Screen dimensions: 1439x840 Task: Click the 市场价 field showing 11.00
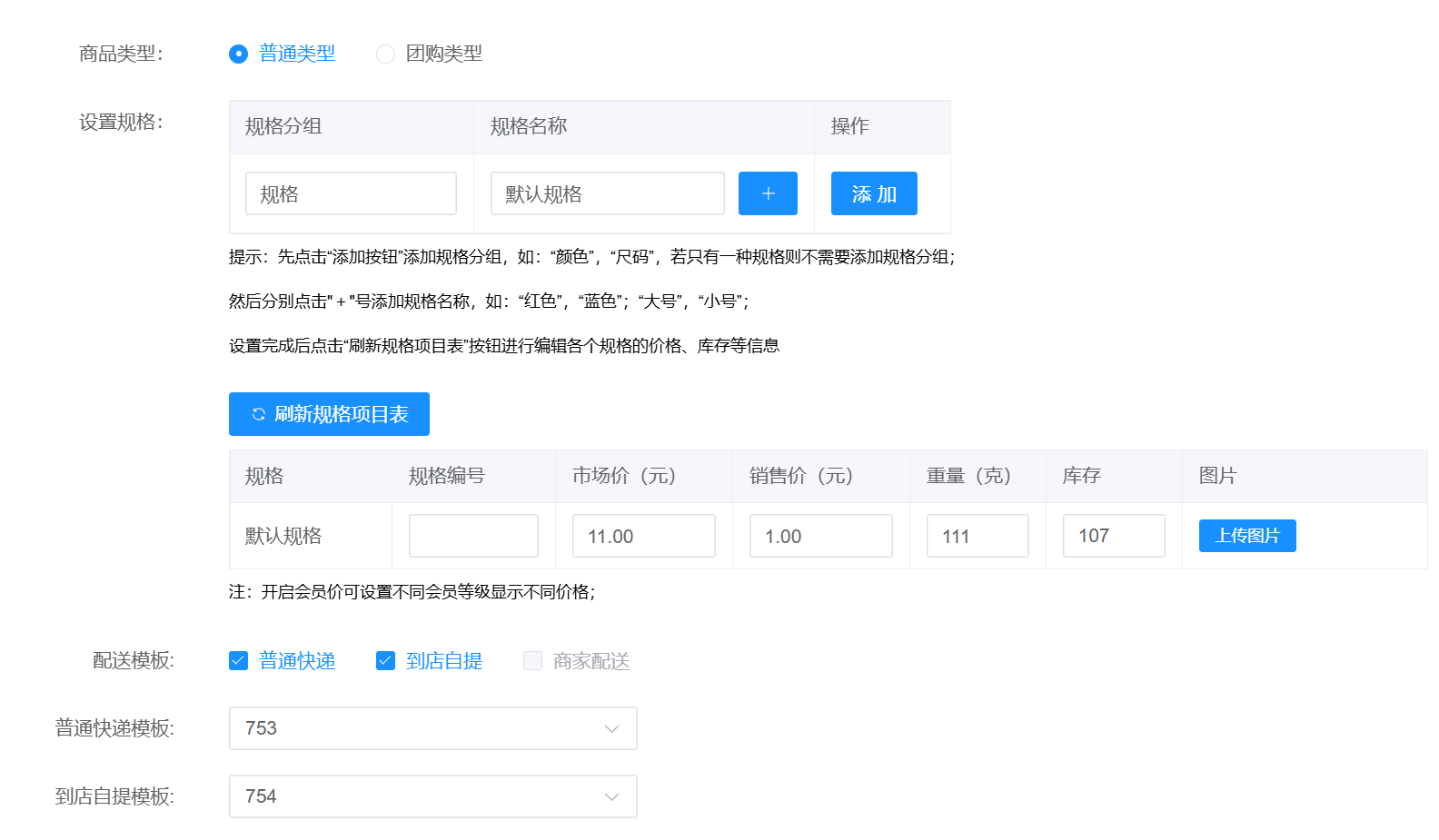coord(643,536)
